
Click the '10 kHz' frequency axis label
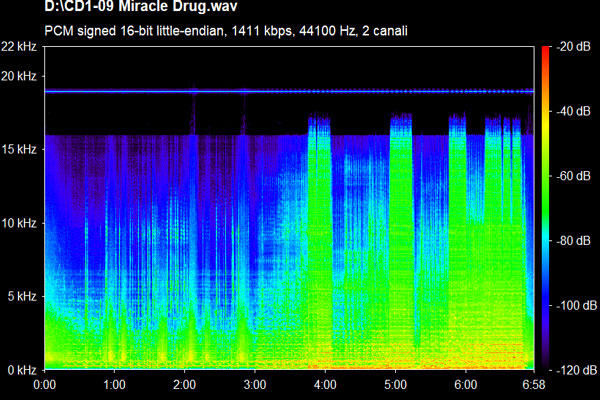[x=19, y=223]
